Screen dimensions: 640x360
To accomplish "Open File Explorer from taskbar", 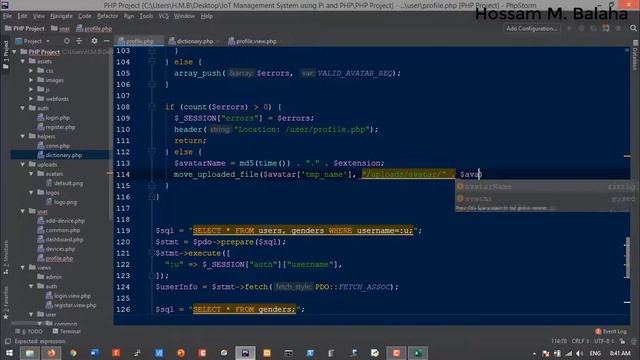I will pyautogui.click(x=30, y=353).
